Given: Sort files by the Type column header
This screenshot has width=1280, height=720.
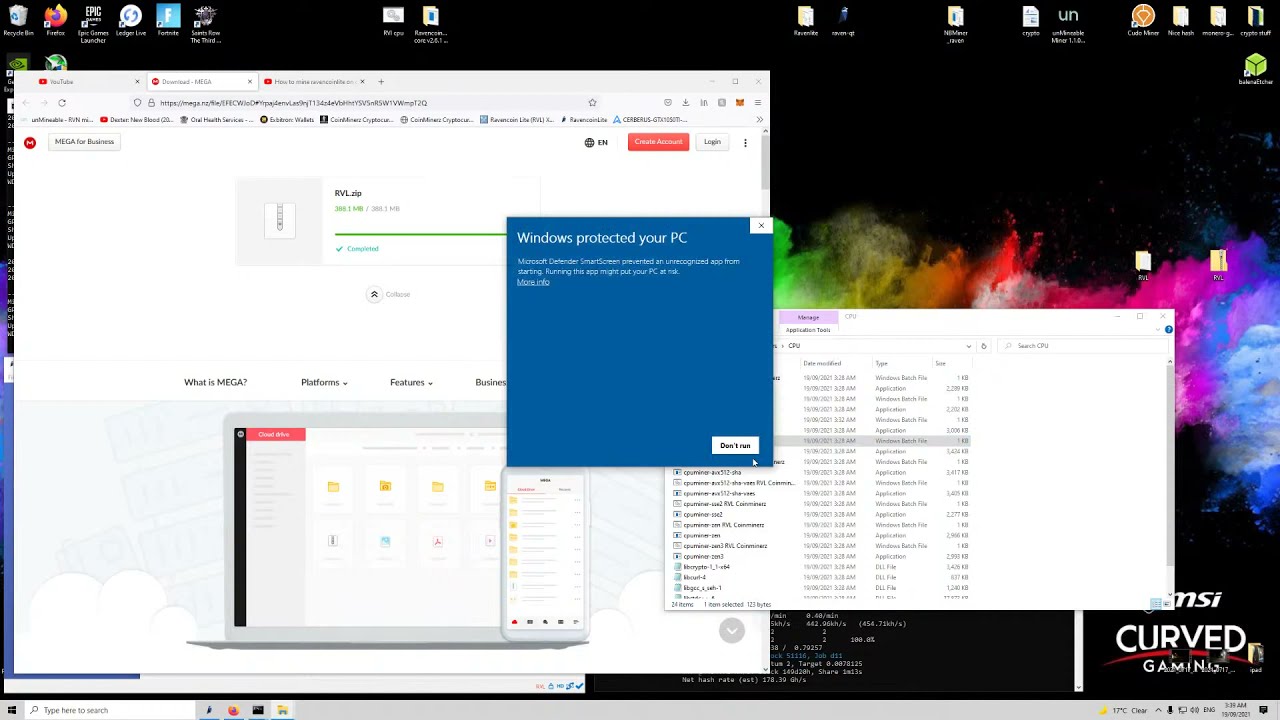Looking at the screenshot, I should pos(881,364).
